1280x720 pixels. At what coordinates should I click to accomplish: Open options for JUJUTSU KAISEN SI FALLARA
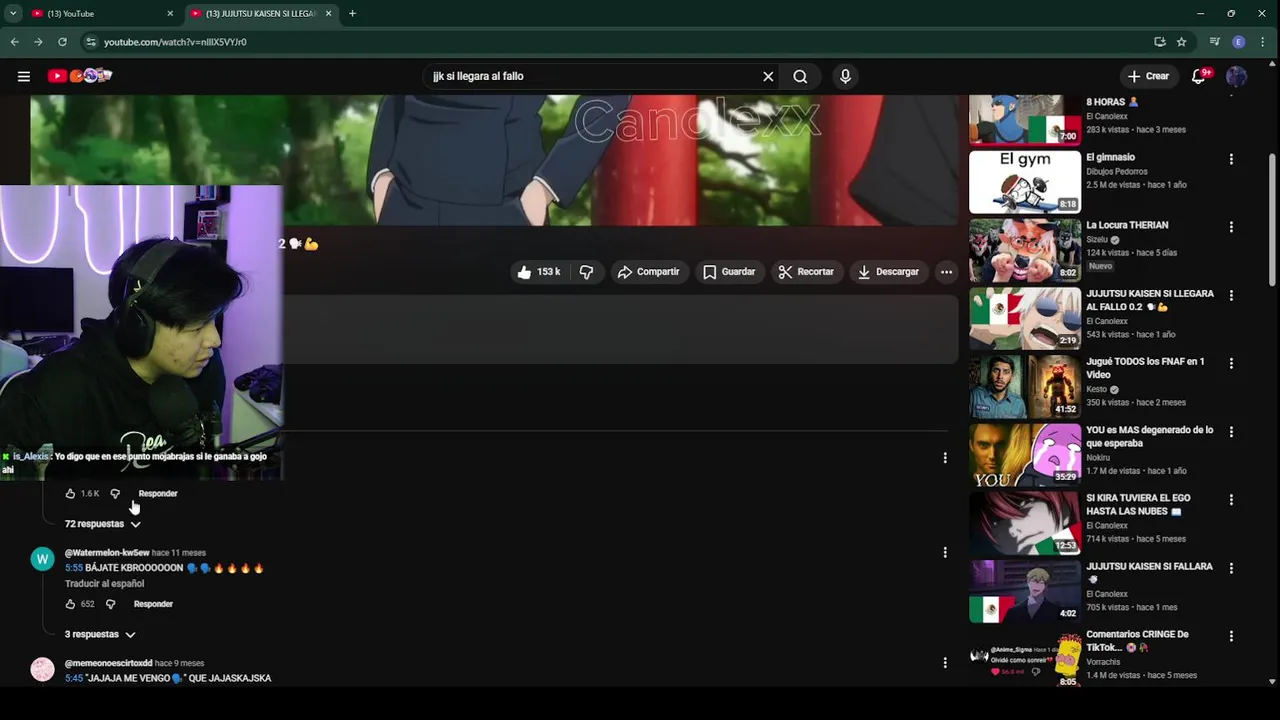pyautogui.click(x=1231, y=567)
